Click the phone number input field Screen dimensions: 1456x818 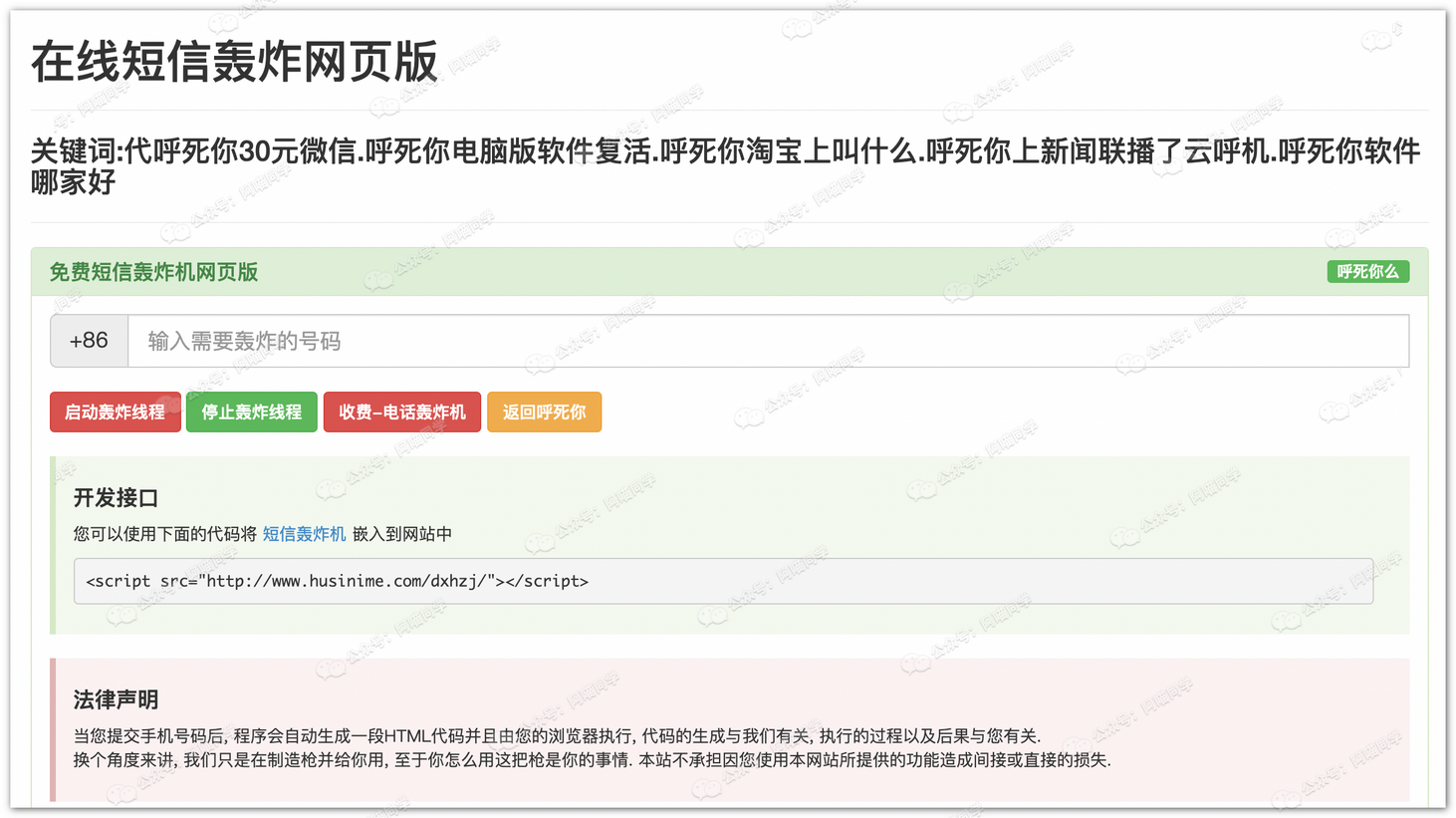point(767,342)
